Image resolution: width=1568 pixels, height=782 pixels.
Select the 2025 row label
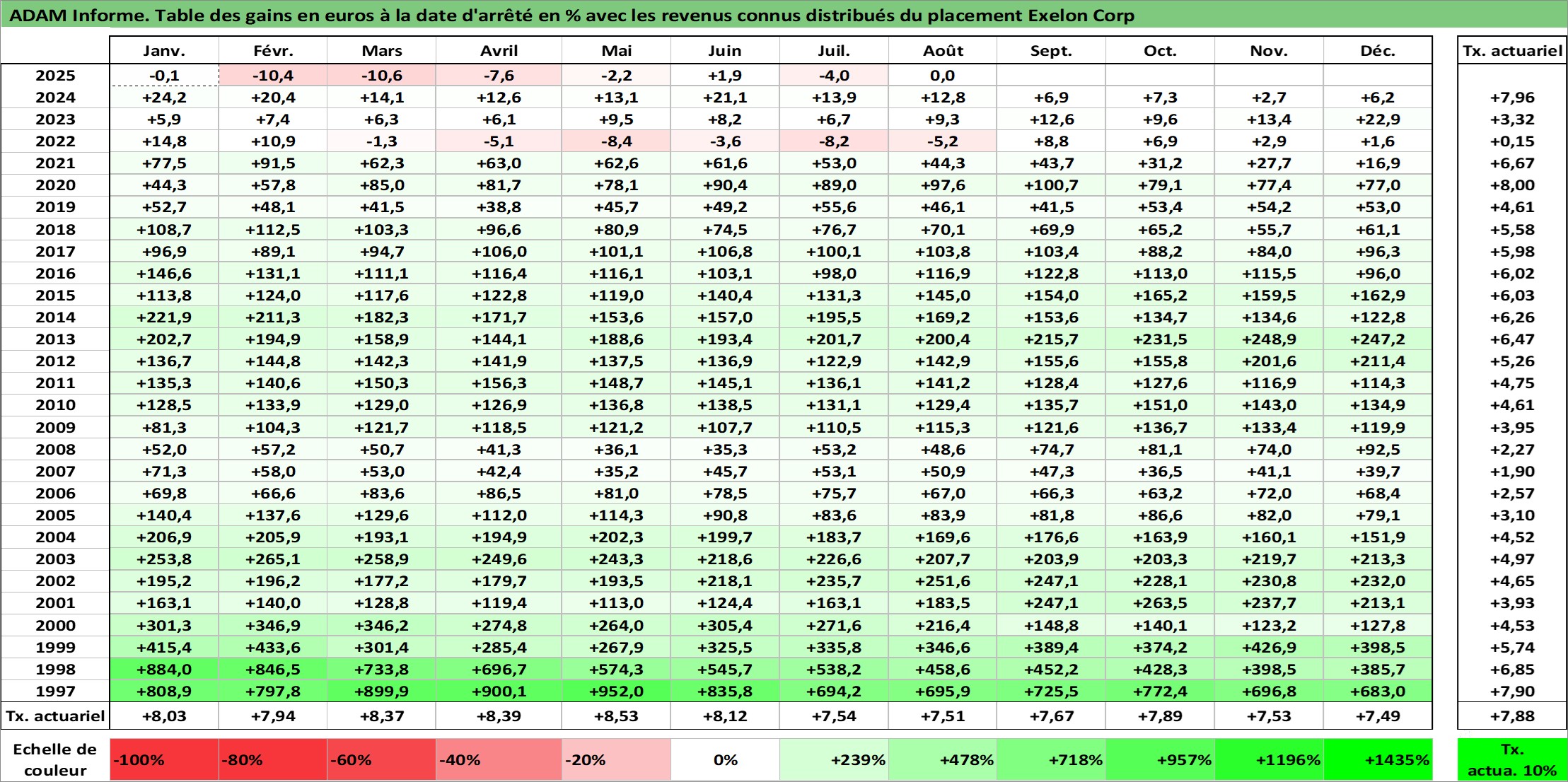click(55, 75)
